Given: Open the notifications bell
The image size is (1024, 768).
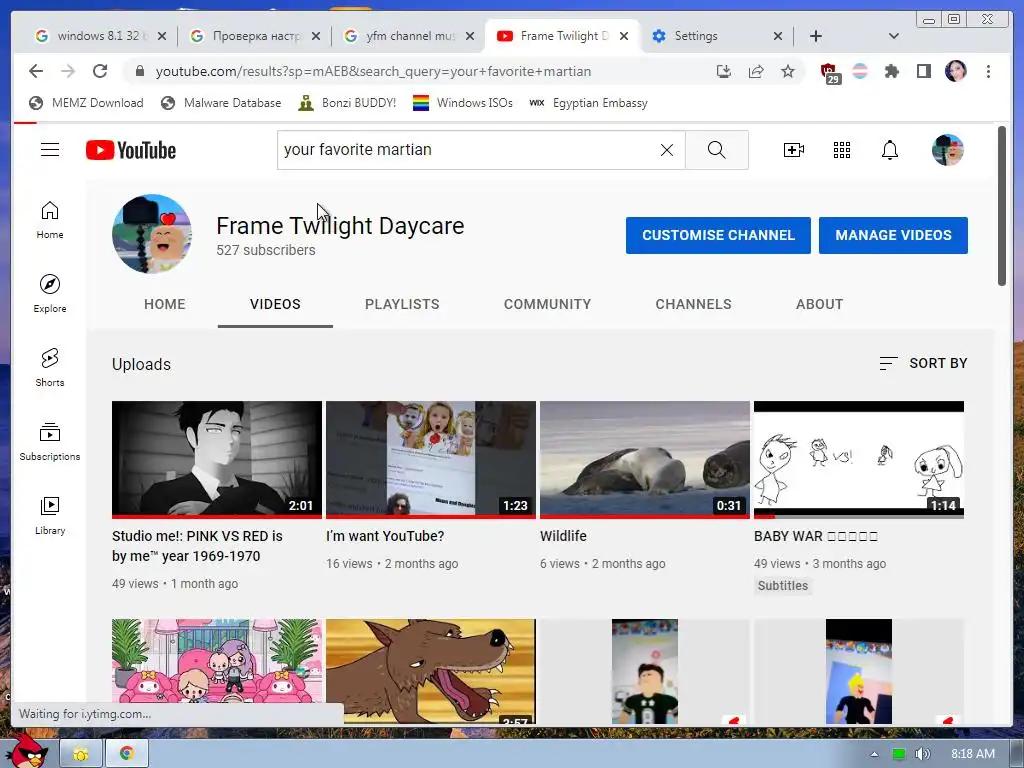Looking at the screenshot, I should [889, 150].
